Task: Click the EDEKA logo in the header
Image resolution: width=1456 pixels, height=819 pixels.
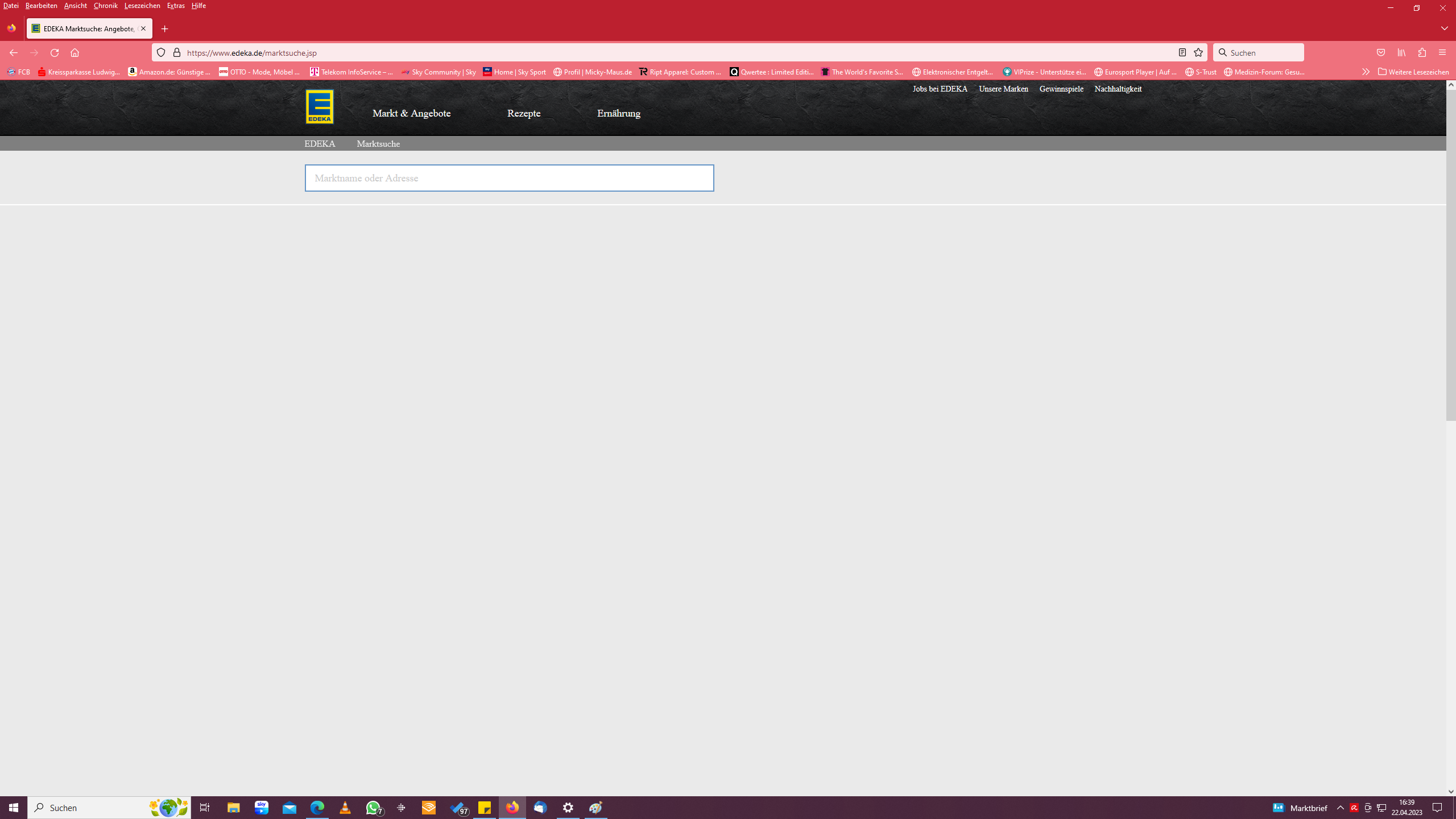Action: 320,106
